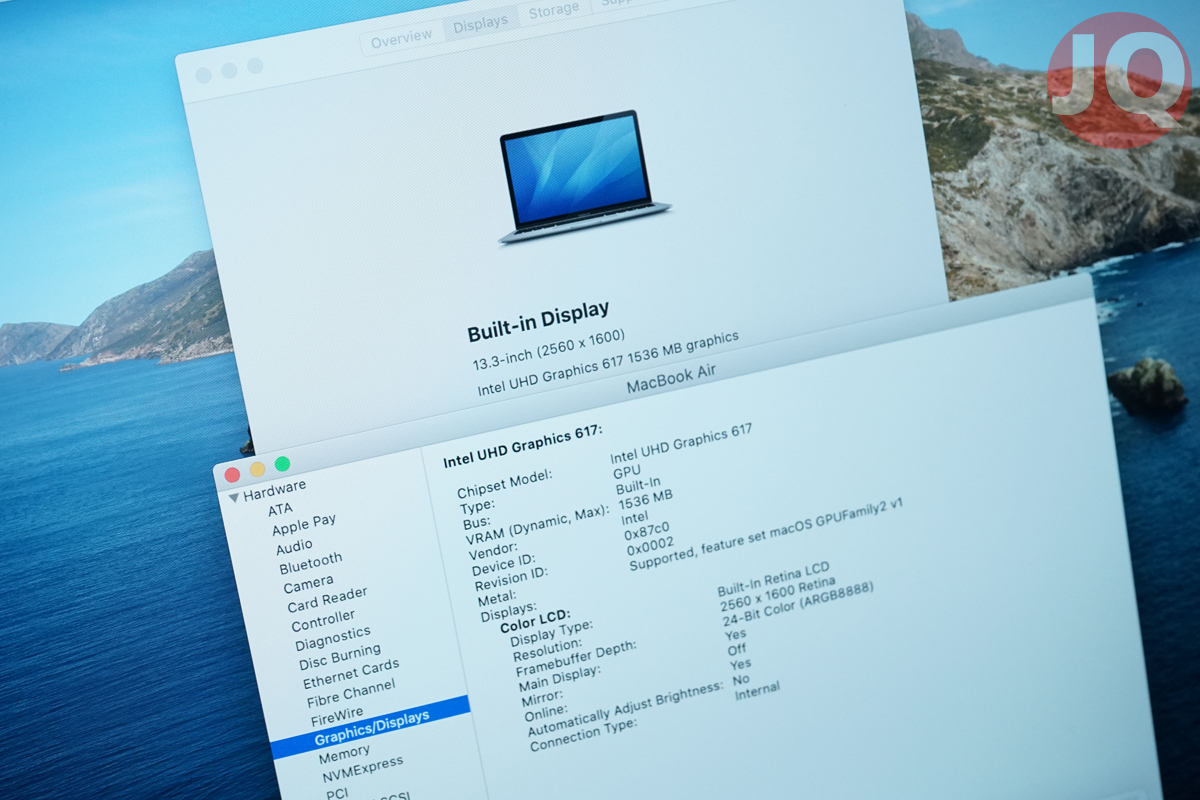
Task: Click the "Off" mirror value
Action: point(737,650)
